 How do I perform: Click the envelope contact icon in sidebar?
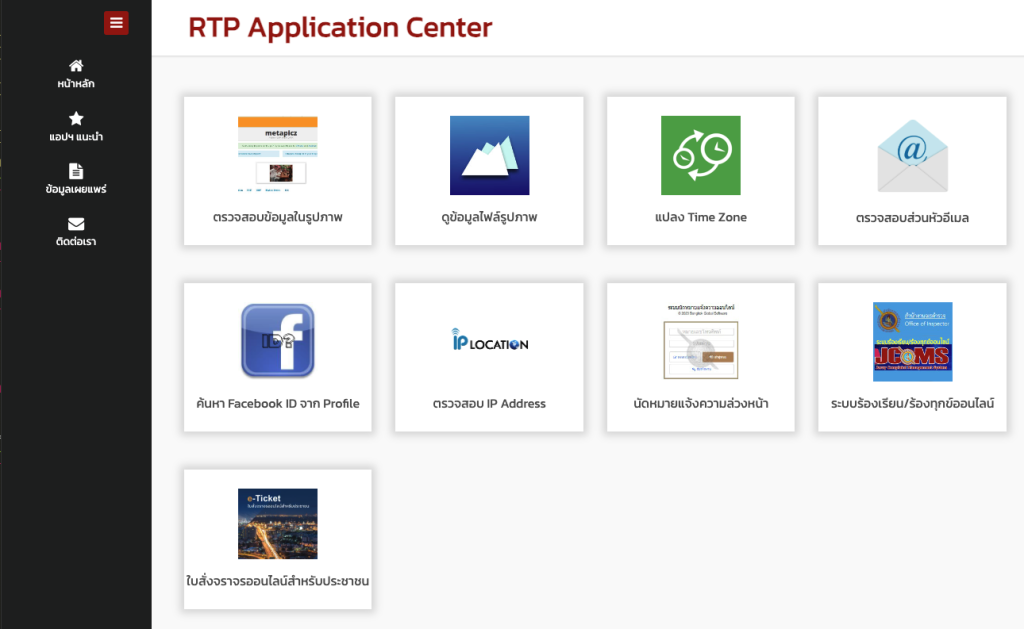[x=76, y=224]
